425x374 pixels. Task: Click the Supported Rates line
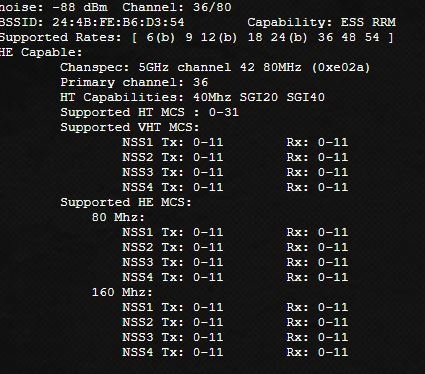pyautogui.click(x=196, y=37)
